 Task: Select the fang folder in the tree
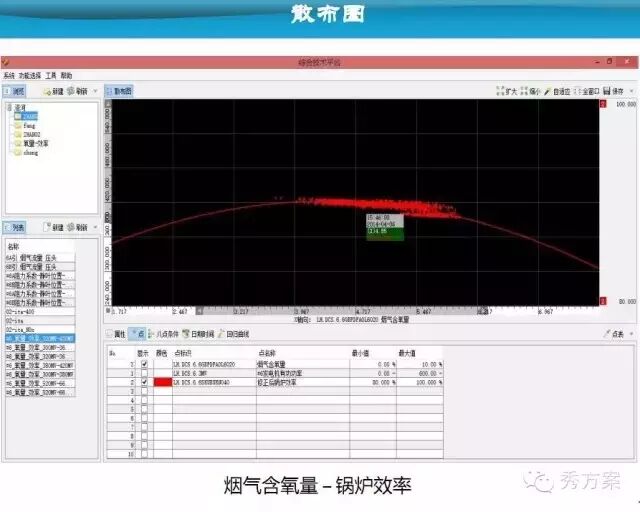coord(25,126)
